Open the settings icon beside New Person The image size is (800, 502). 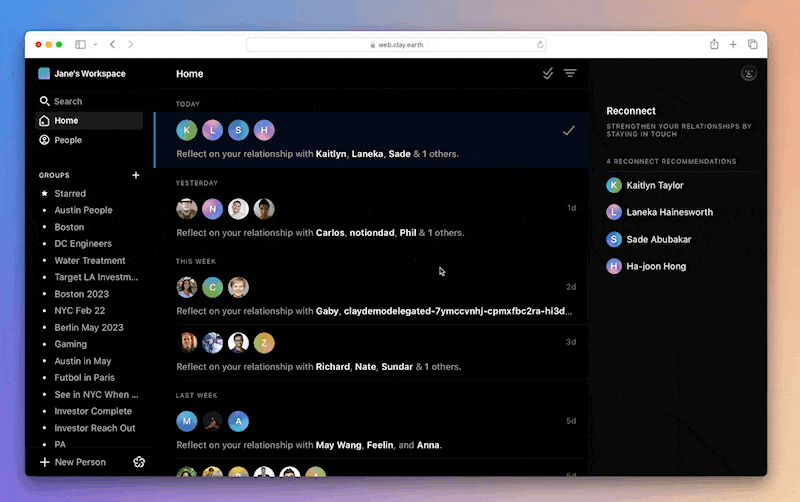[139, 462]
